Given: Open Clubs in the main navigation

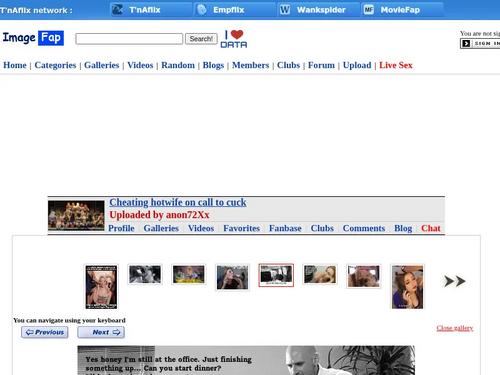Looking at the screenshot, I should [x=288, y=65].
